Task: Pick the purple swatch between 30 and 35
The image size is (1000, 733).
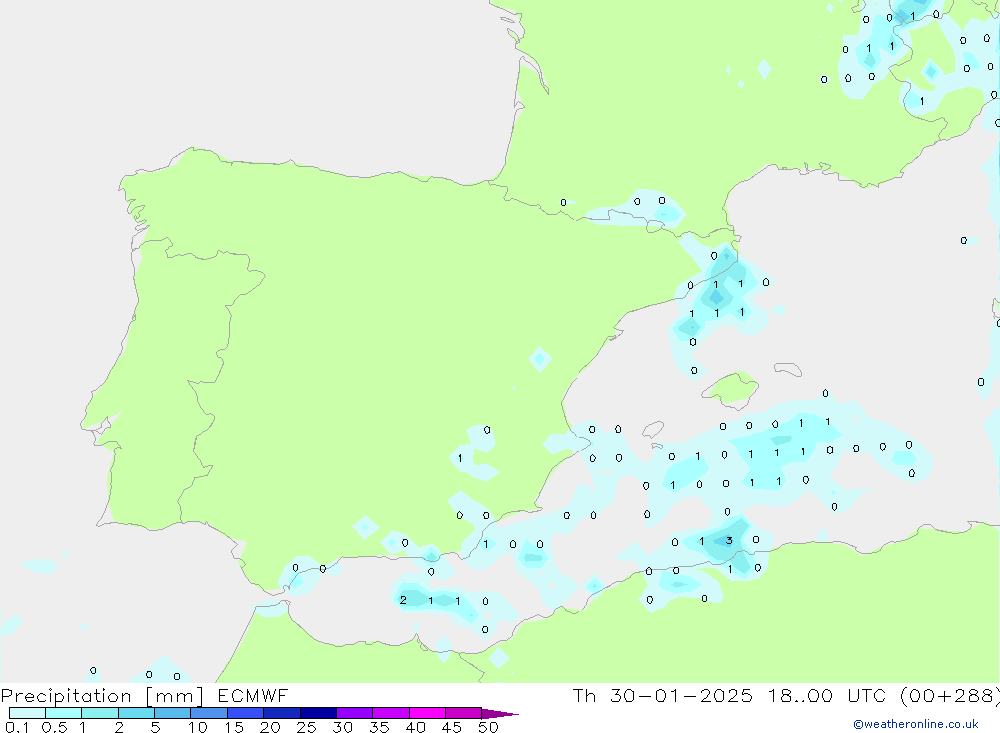Action: click(x=354, y=713)
